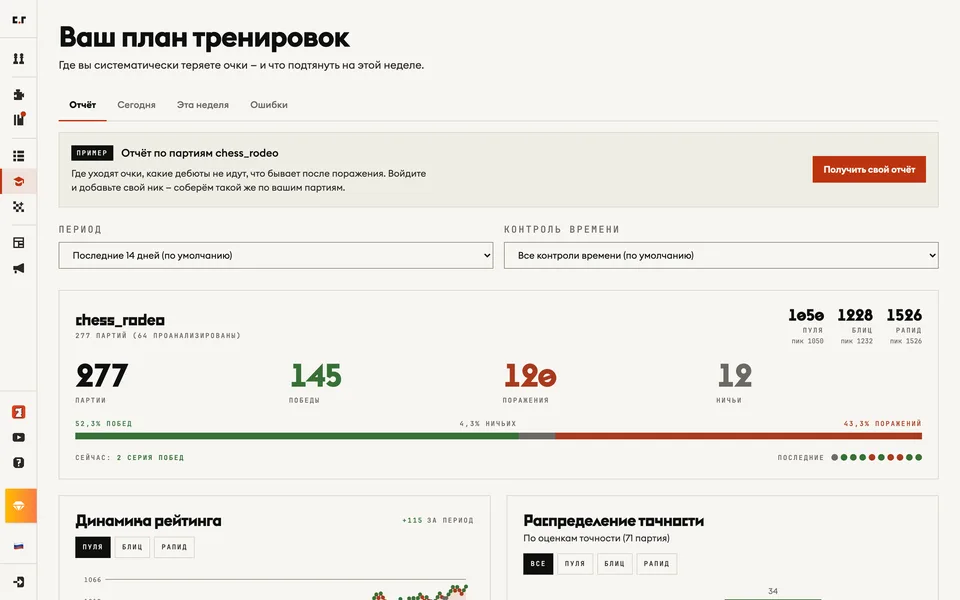
Task: Select the graduation cap training icon
Action: click(19, 181)
